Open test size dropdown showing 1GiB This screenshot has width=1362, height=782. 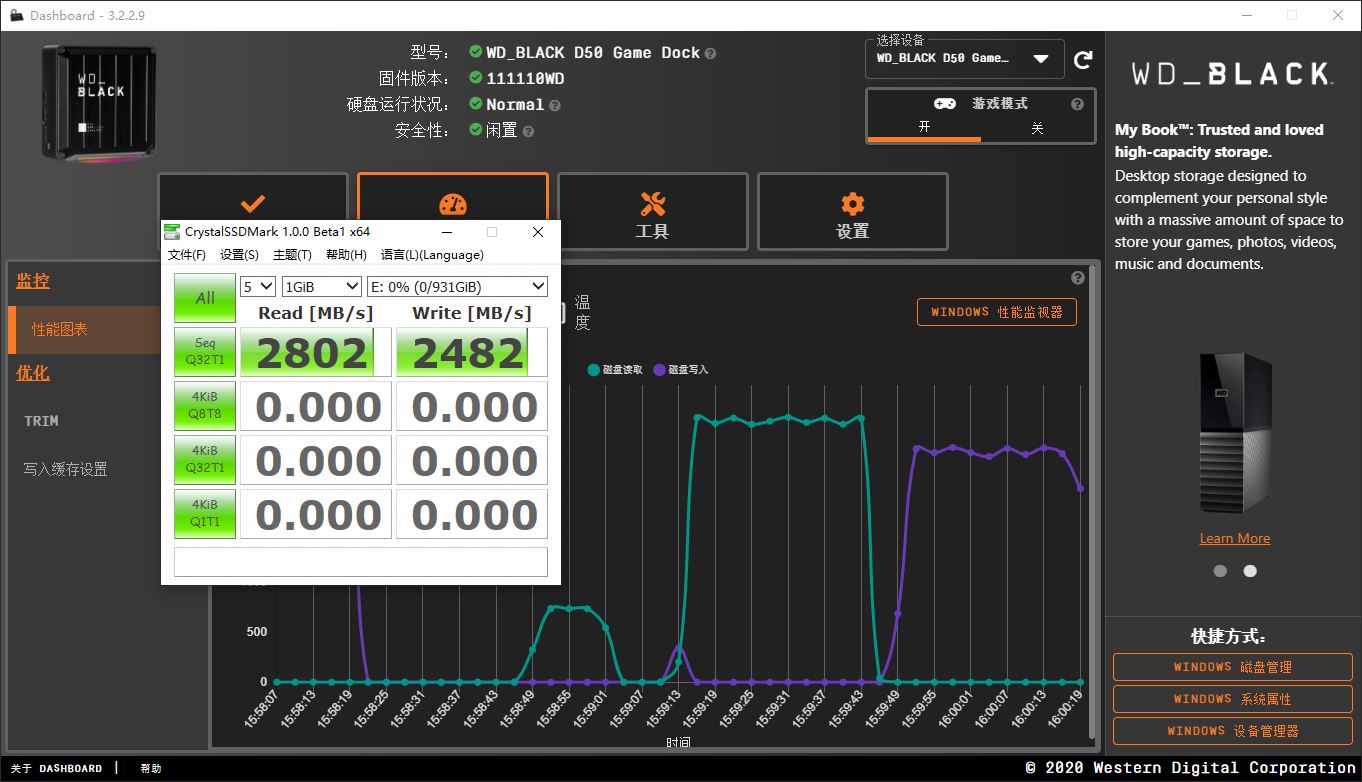click(322, 286)
